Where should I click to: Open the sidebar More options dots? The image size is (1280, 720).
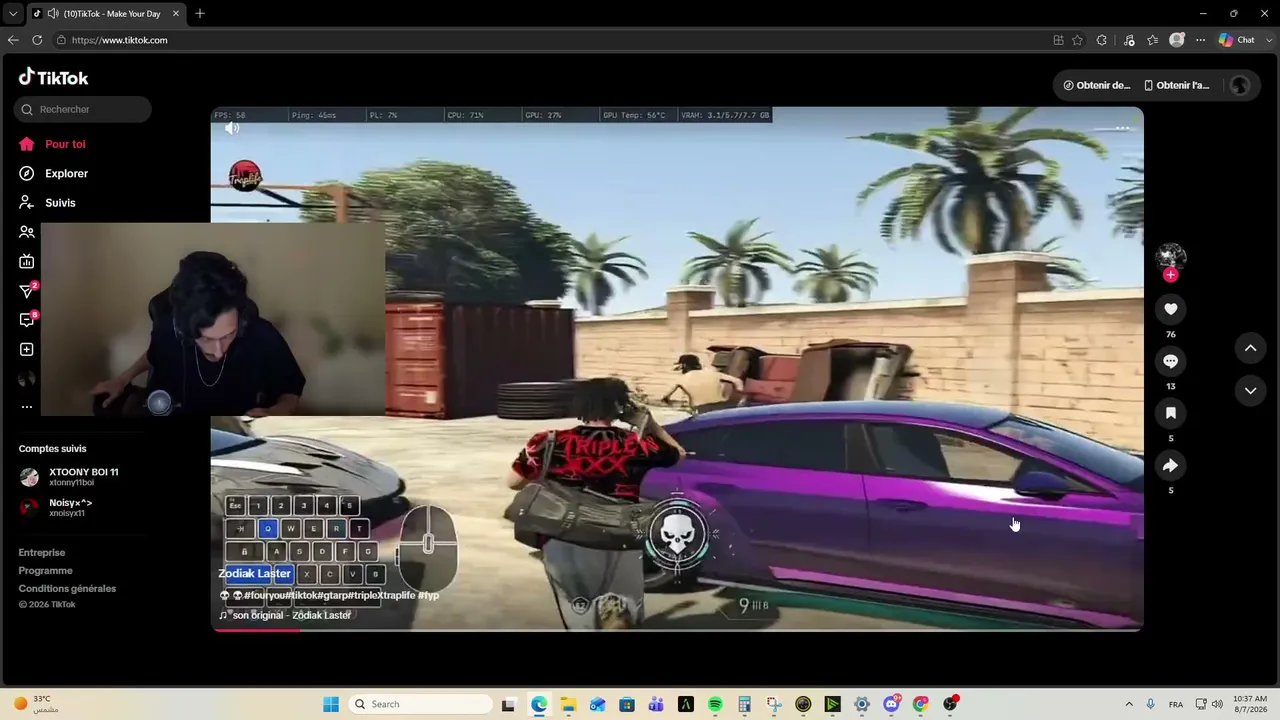point(27,407)
